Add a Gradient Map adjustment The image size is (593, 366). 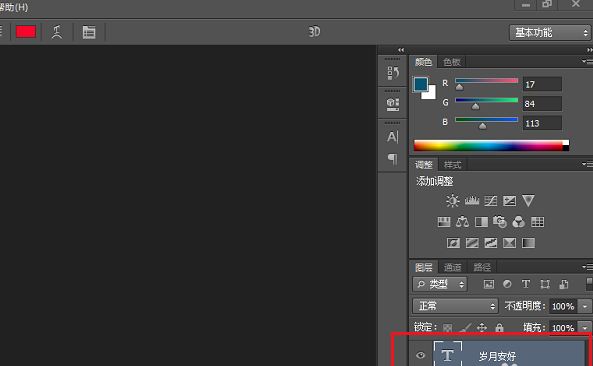pos(528,243)
